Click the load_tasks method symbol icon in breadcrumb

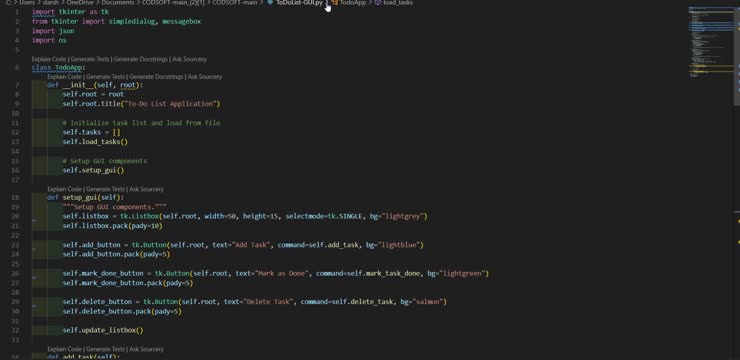pos(378,3)
